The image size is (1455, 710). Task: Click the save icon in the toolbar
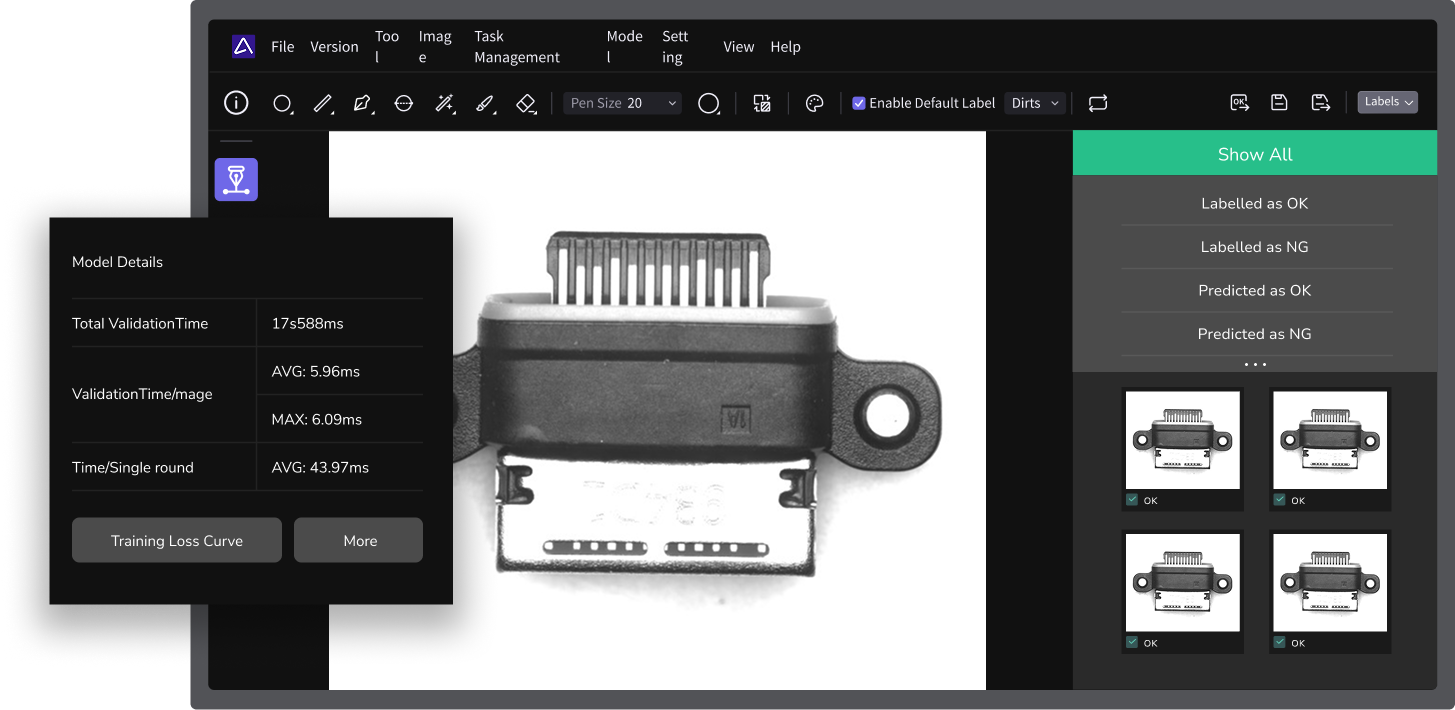(x=1279, y=102)
